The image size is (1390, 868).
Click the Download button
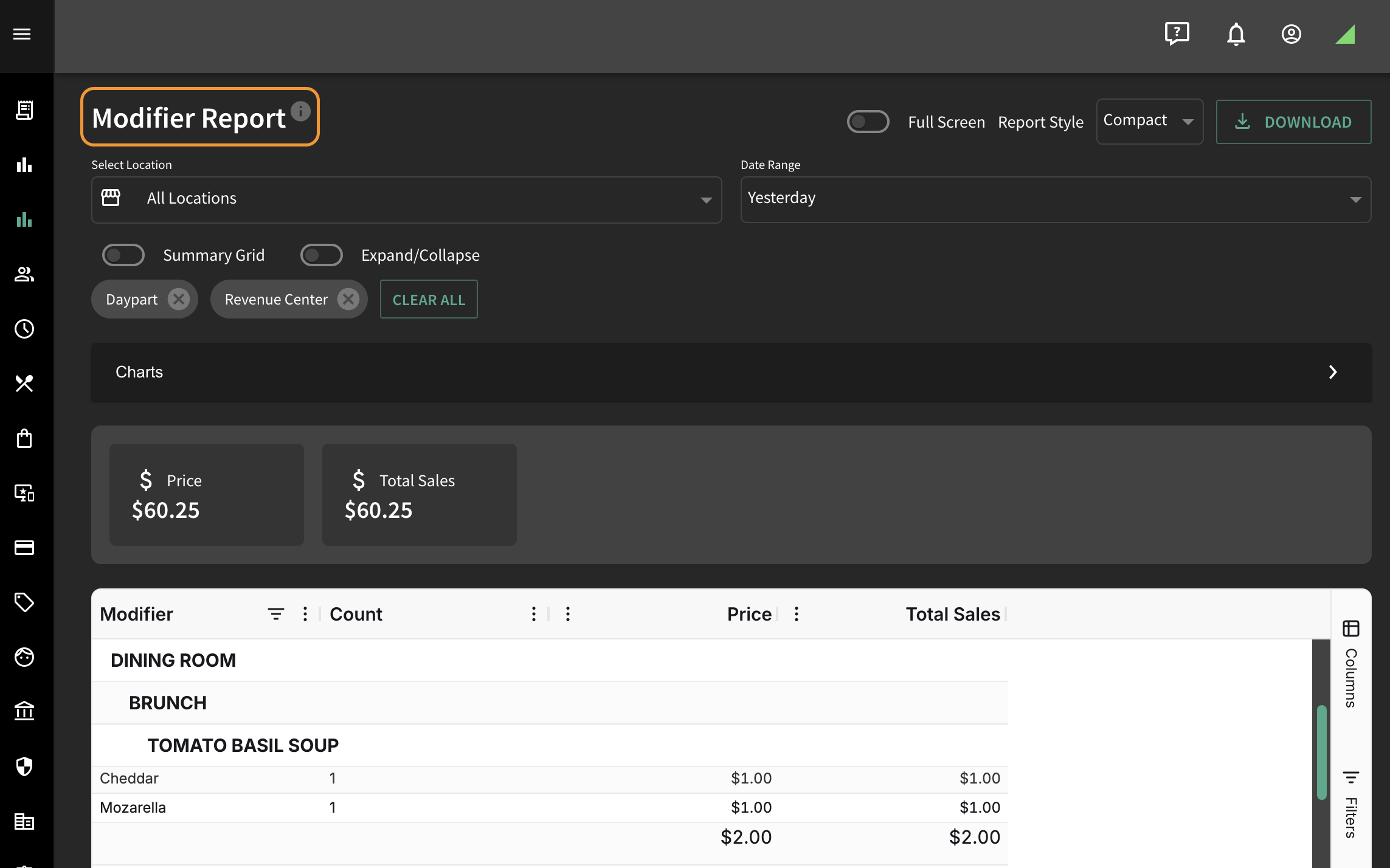[1293, 122]
